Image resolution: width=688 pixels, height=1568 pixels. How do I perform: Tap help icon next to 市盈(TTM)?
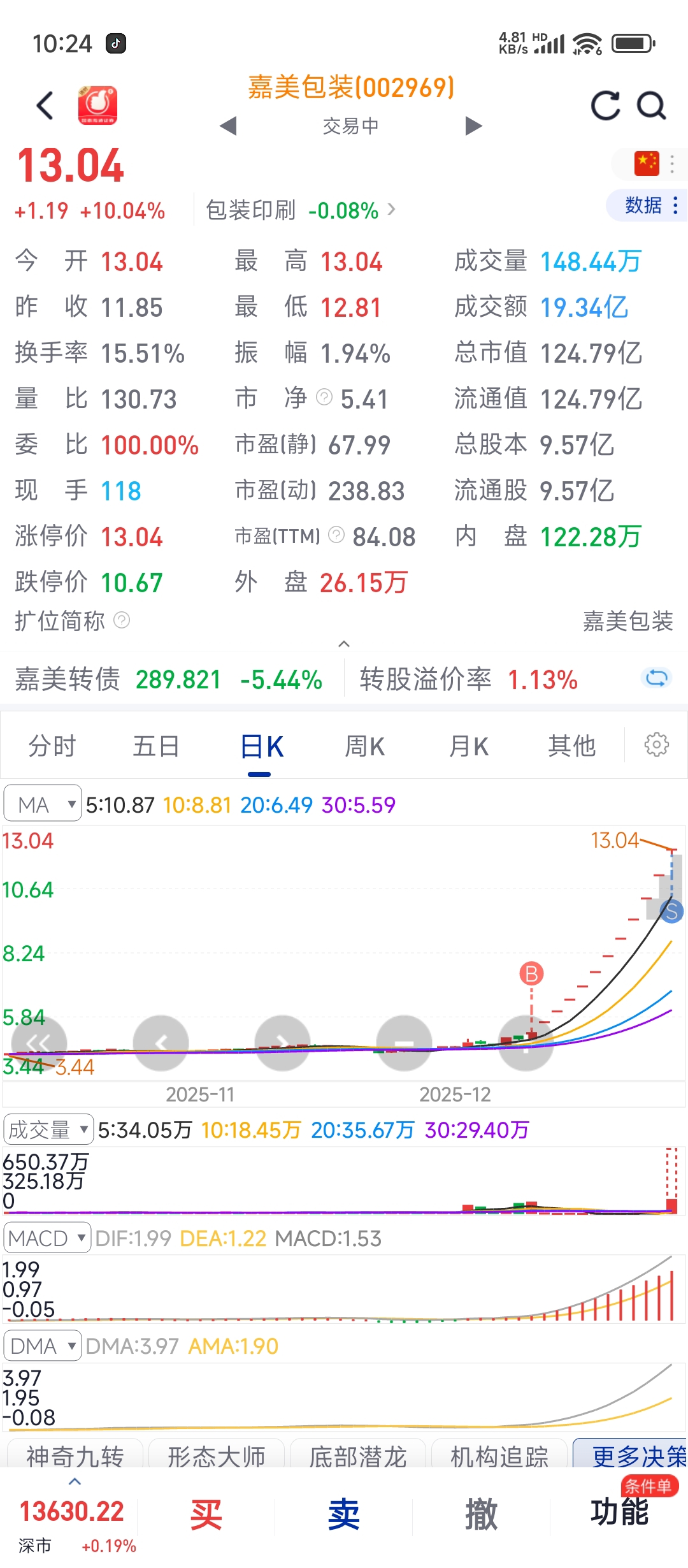pyautogui.click(x=336, y=535)
